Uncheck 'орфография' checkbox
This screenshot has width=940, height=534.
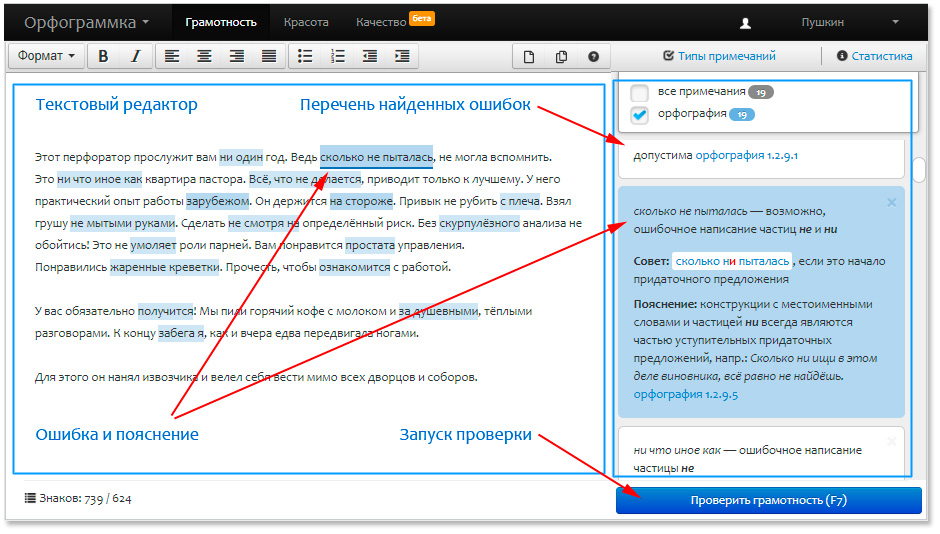click(640, 115)
